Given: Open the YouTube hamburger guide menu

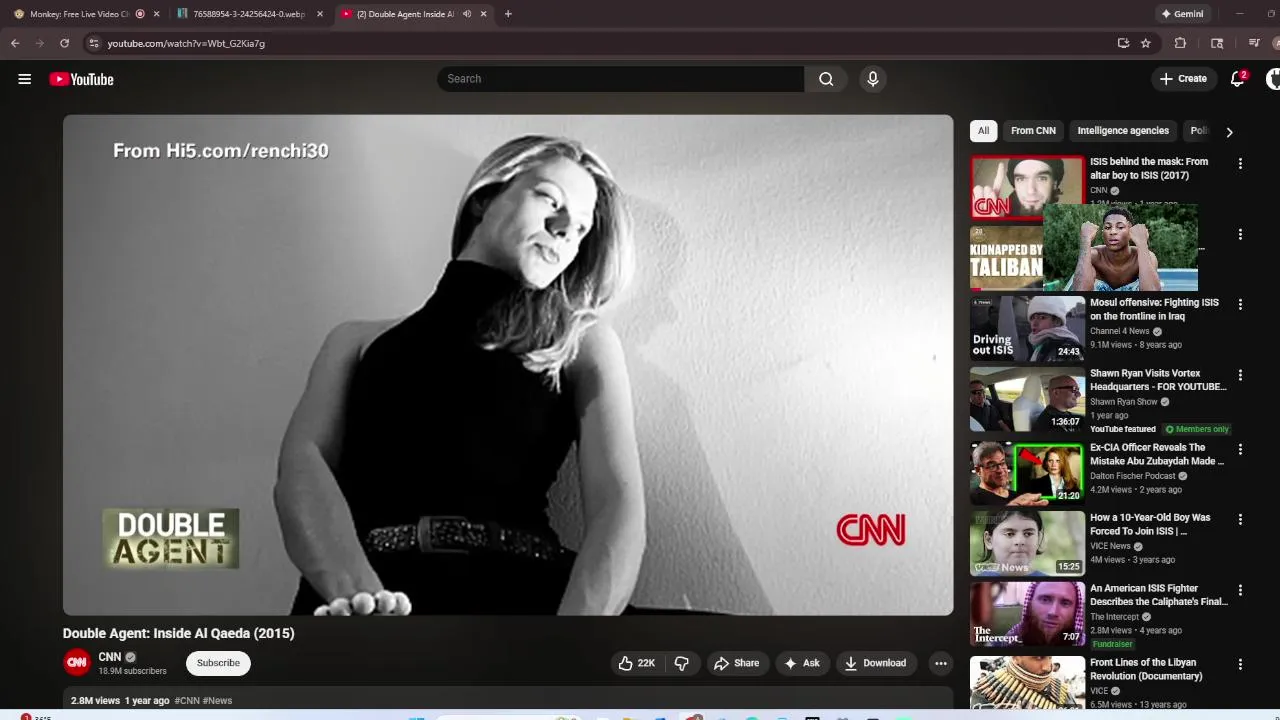Looking at the screenshot, I should pyautogui.click(x=24, y=79).
